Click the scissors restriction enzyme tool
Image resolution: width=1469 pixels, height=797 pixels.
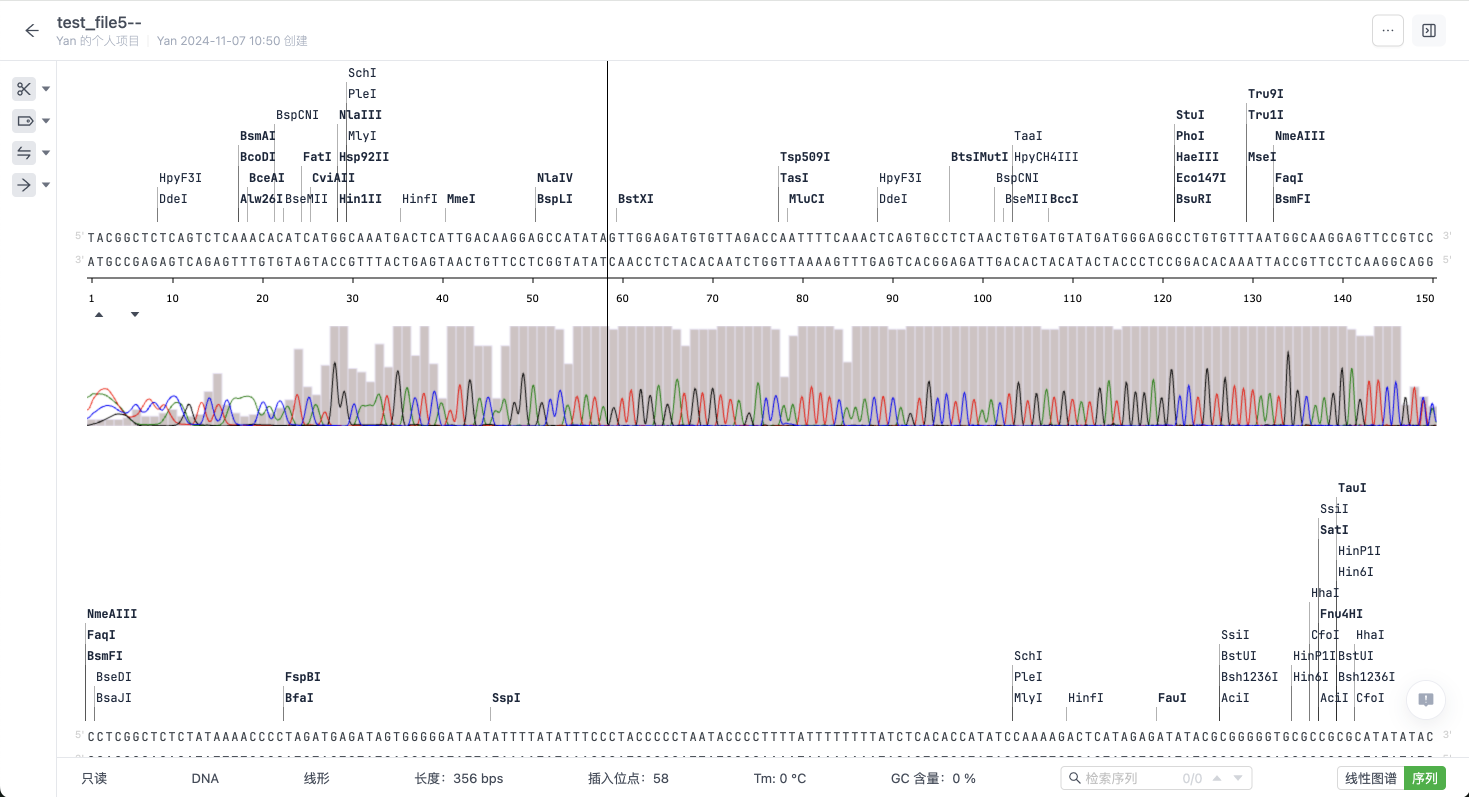[24, 89]
